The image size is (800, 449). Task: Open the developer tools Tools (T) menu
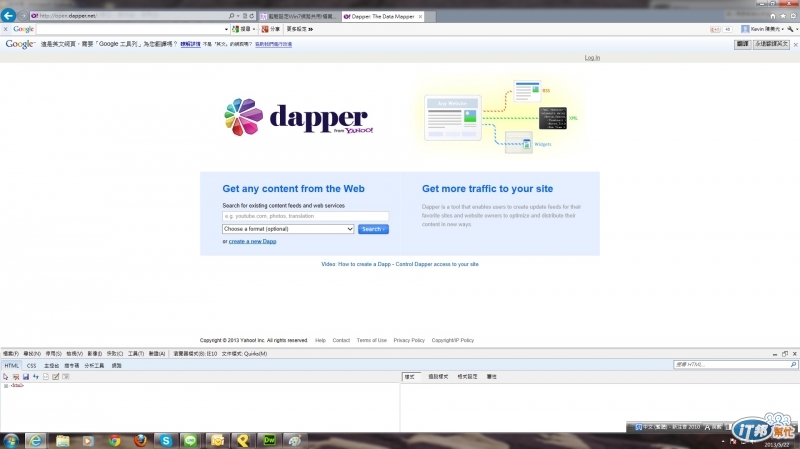pyautogui.click(x=136, y=354)
